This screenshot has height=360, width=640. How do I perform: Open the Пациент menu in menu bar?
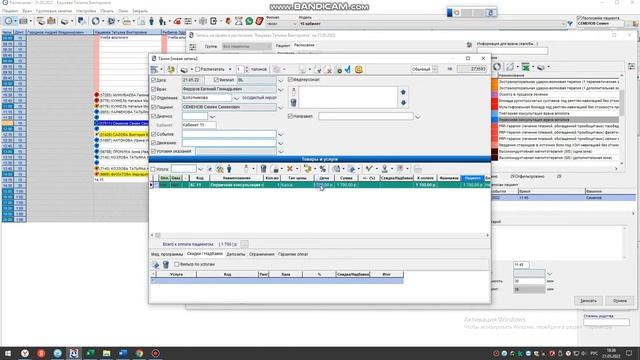coord(10,11)
